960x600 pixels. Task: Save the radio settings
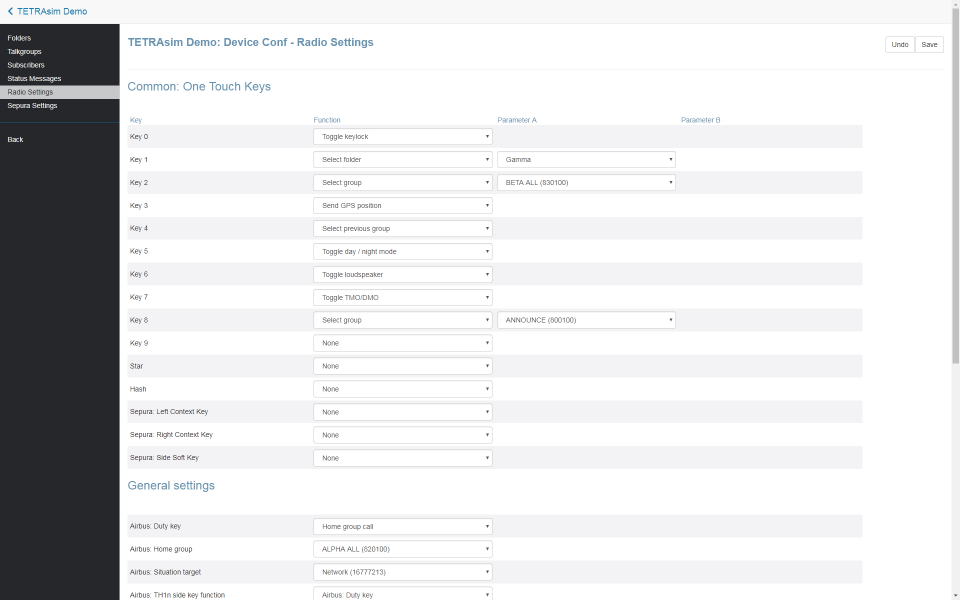[929, 45]
